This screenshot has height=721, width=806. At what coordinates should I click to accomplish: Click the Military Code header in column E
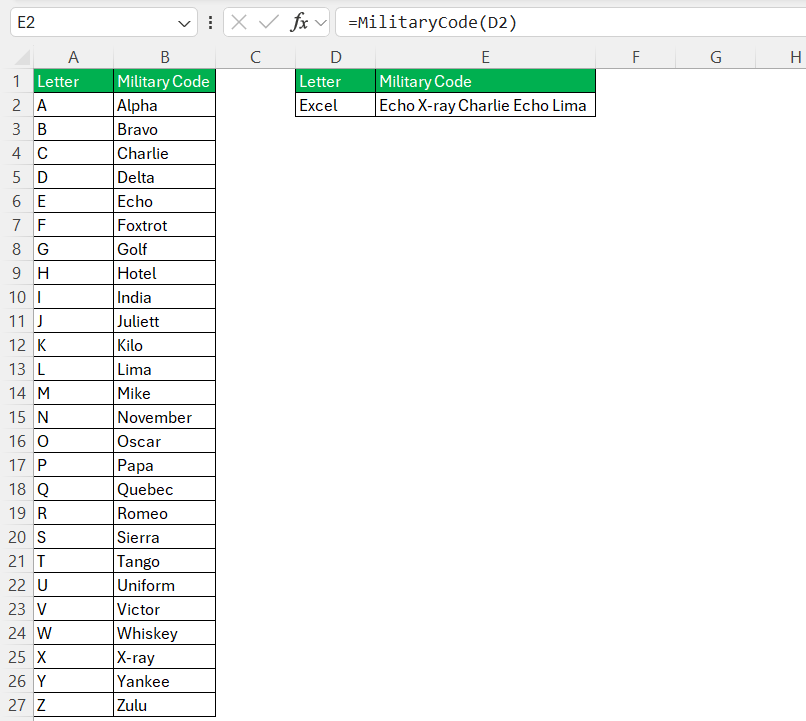[x=485, y=81]
